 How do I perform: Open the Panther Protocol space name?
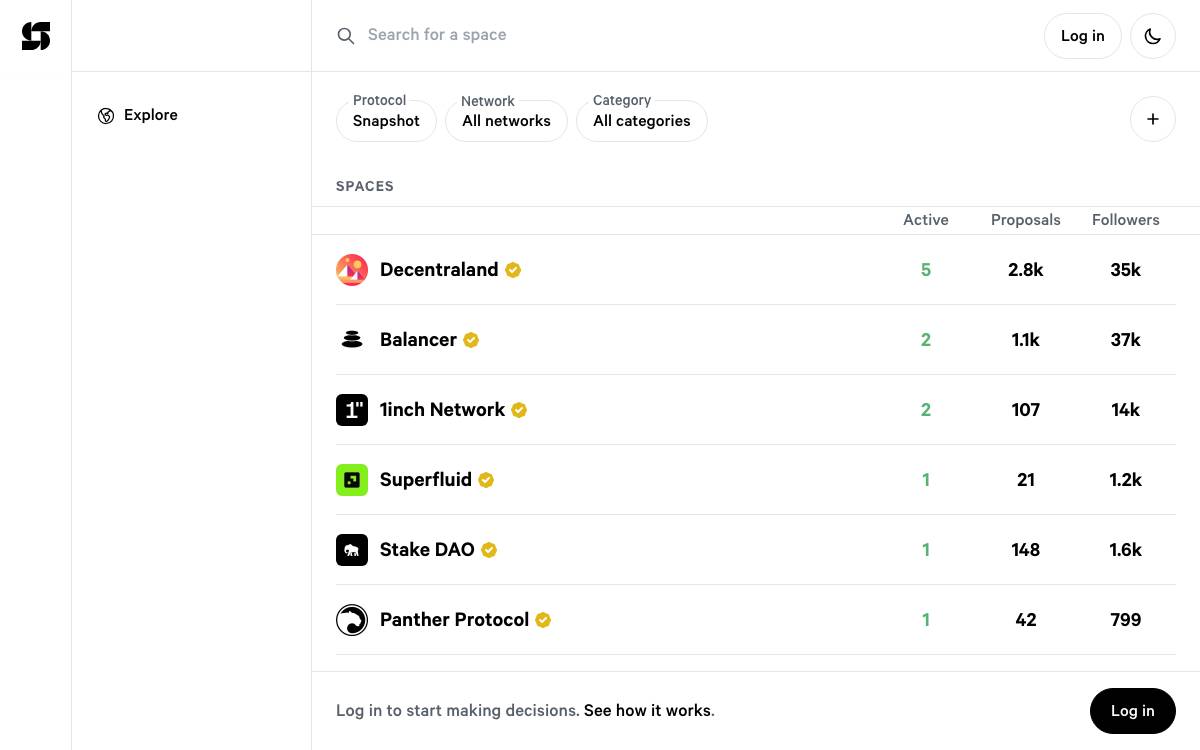click(454, 620)
